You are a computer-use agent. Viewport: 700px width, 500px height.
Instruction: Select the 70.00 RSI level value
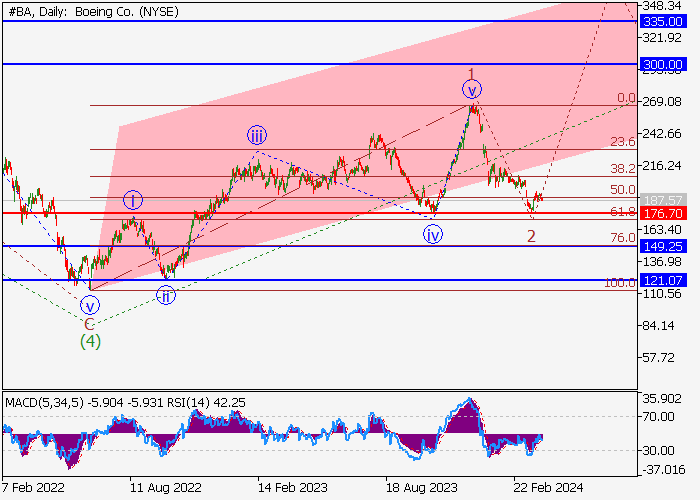658,417
